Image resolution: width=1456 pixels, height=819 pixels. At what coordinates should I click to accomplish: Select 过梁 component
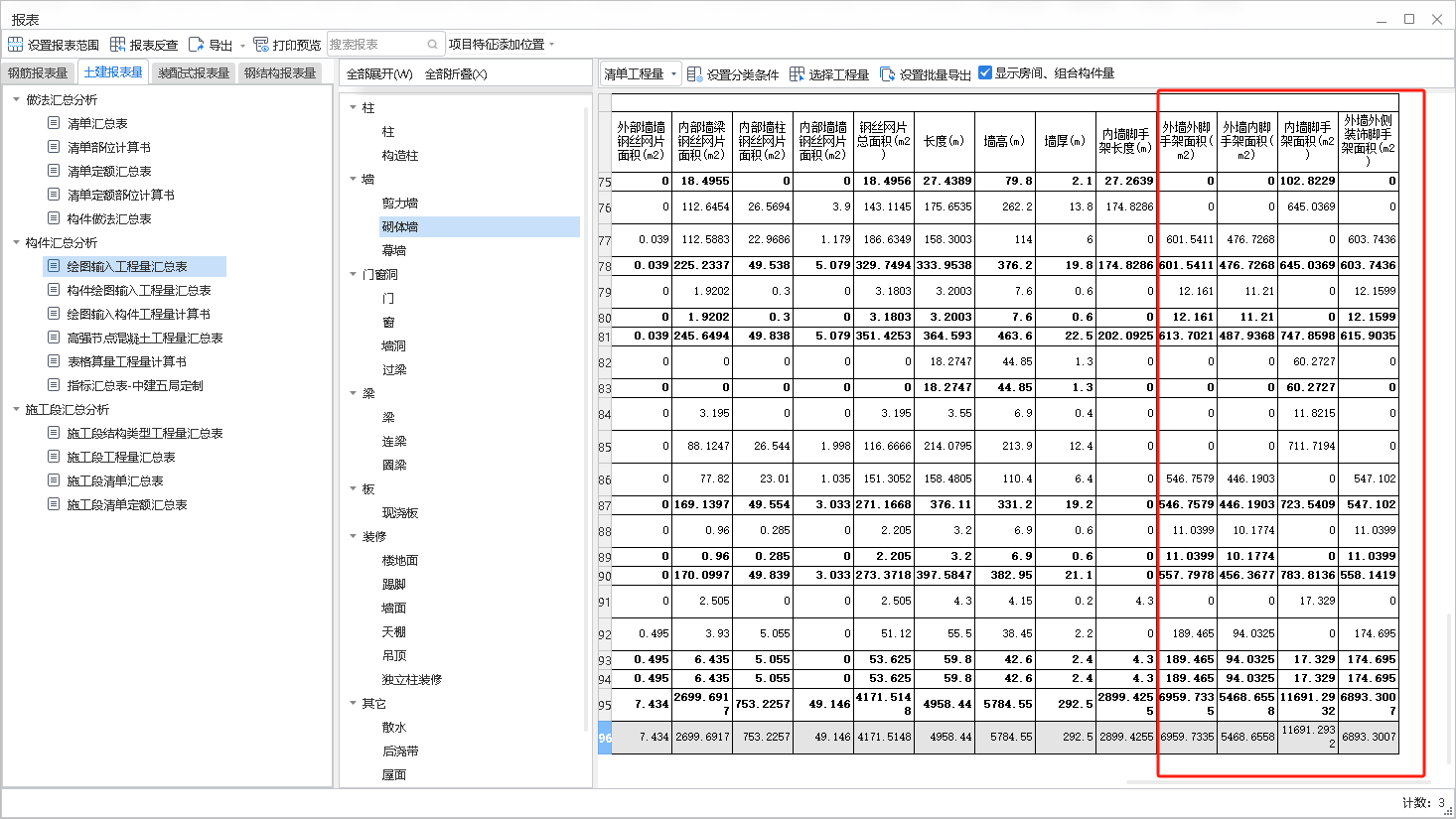[394, 369]
